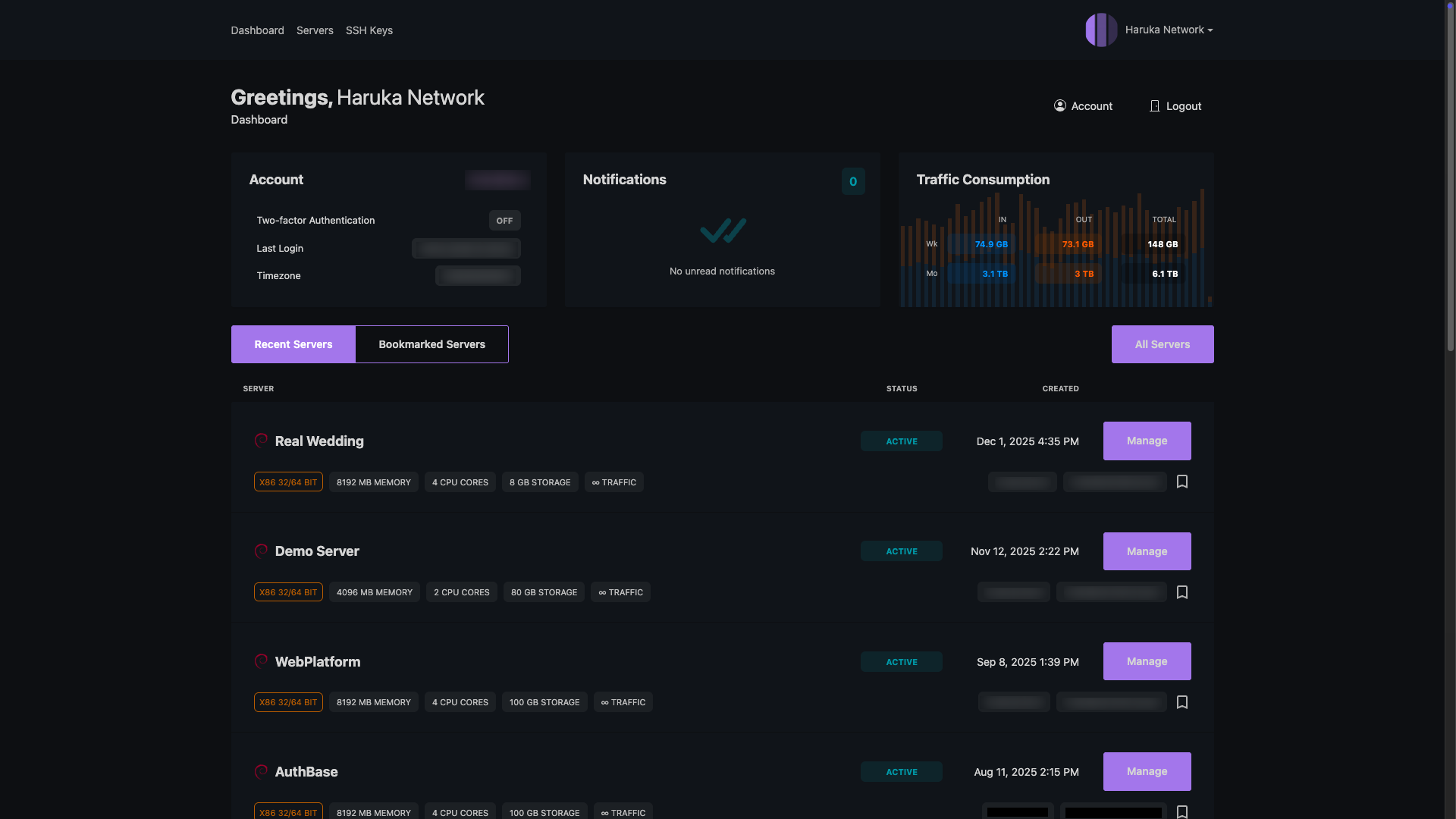
Task: Open Servers in top navigation
Action: click(x=315, y=30)
